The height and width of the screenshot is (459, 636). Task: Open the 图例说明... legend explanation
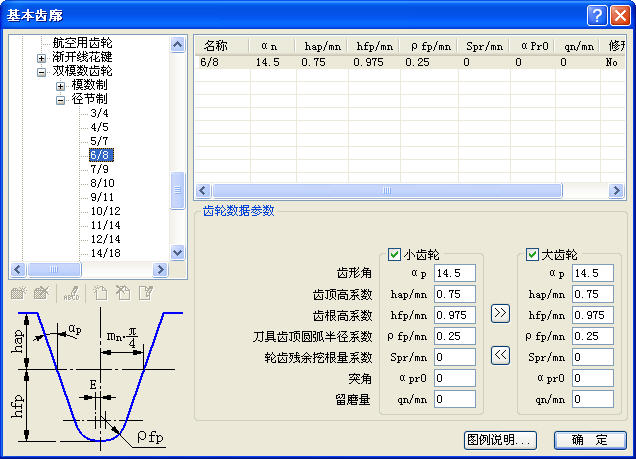[501, 440]
